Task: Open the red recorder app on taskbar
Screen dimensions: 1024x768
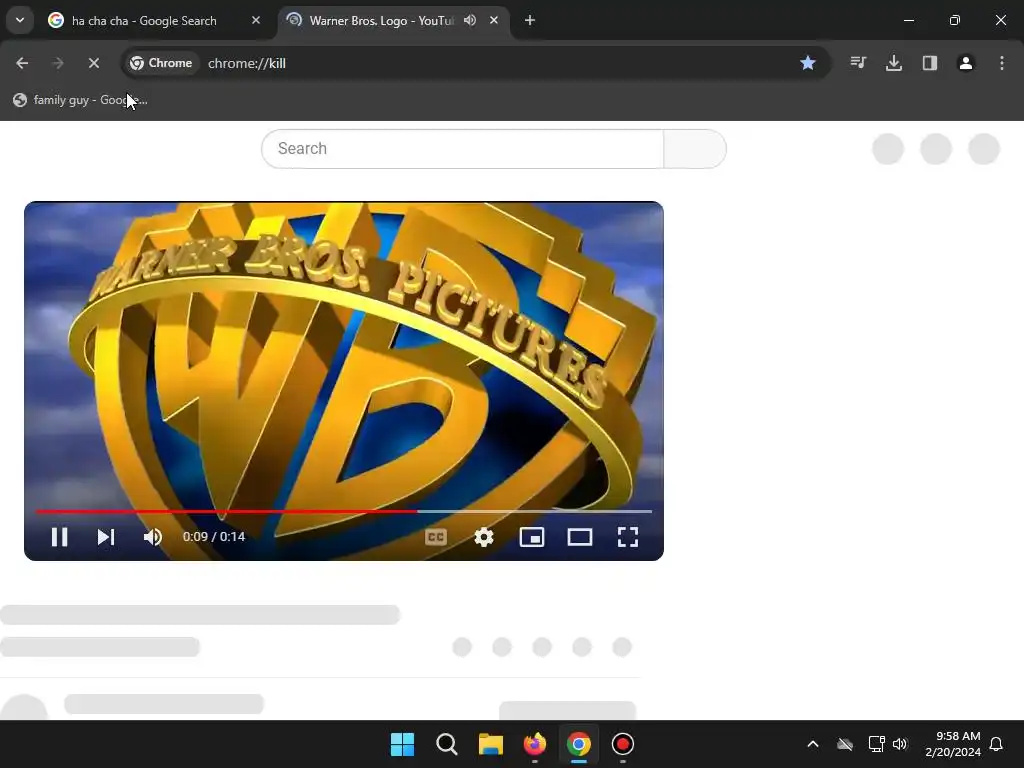Action: coord(622,744)
